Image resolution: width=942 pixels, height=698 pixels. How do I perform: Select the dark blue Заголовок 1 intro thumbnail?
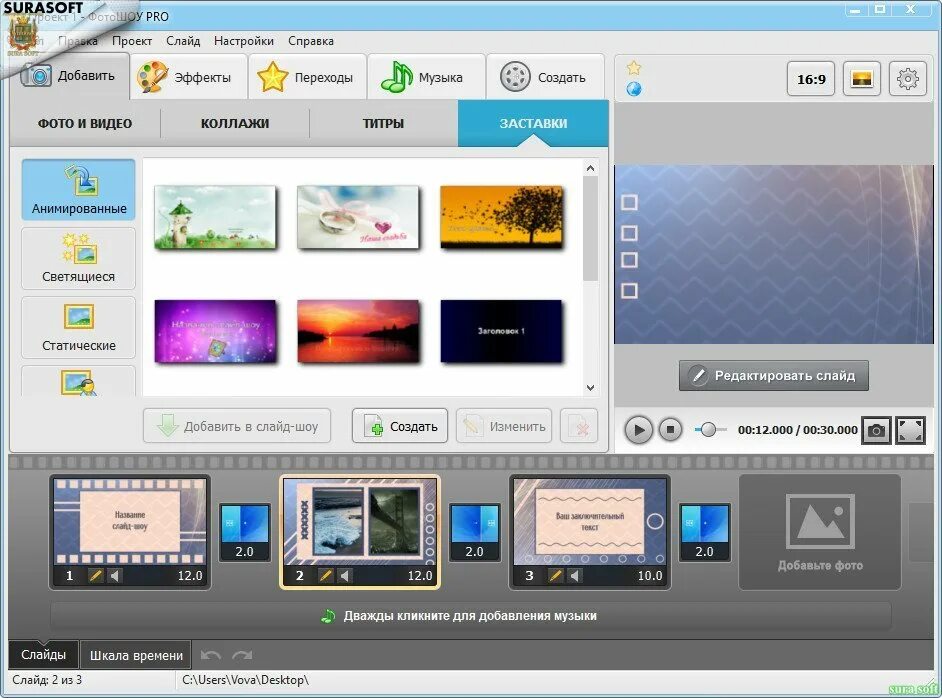click(501, 332)
